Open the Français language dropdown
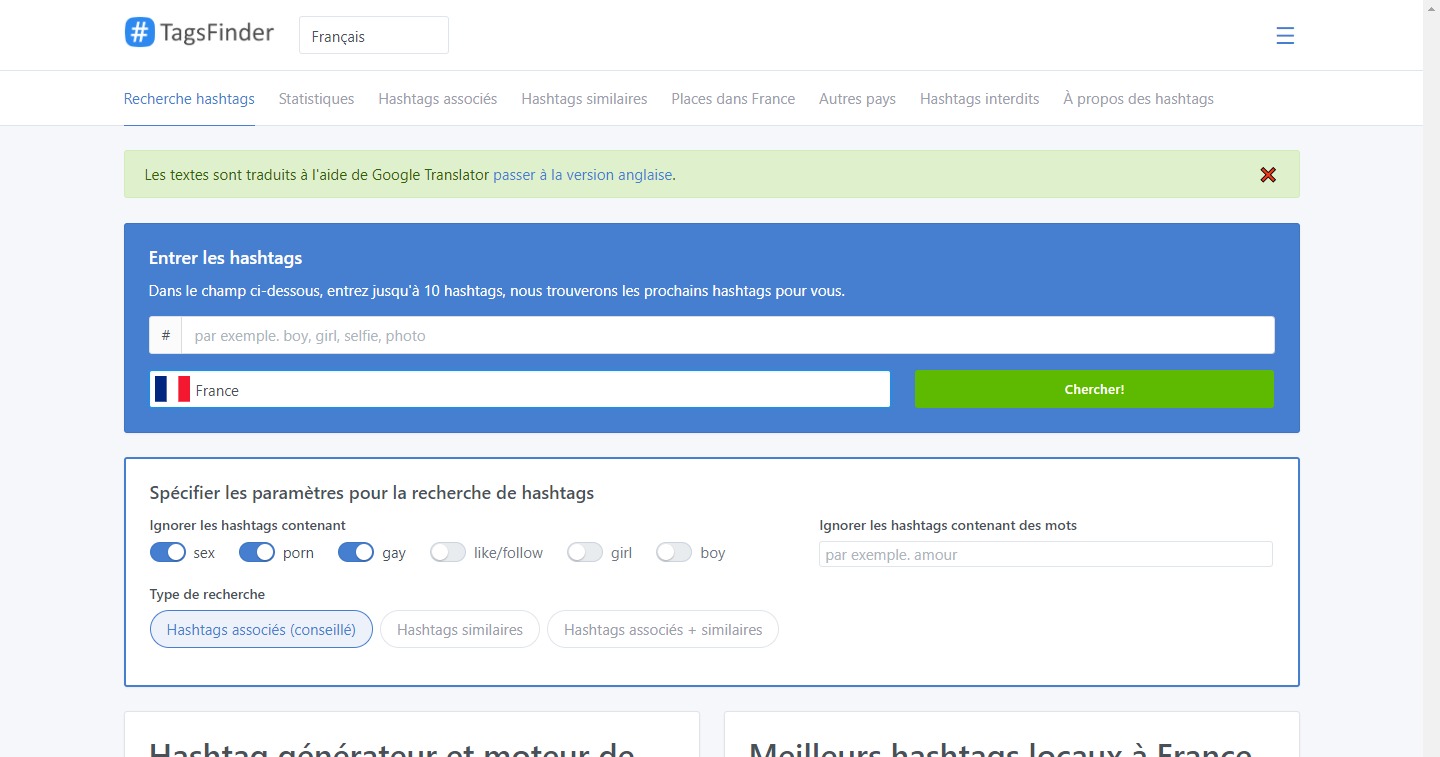 pos(374,36)
